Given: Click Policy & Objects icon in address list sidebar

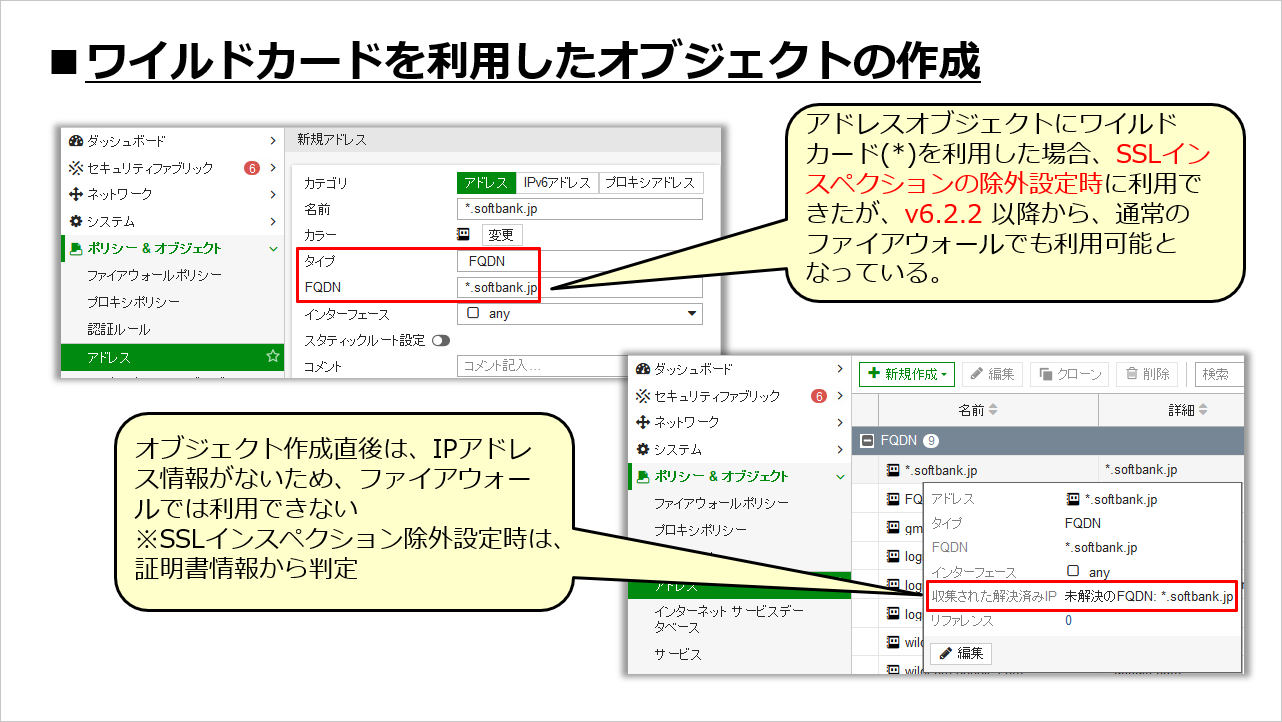Looking at the screenshot, I should [643, 476].
